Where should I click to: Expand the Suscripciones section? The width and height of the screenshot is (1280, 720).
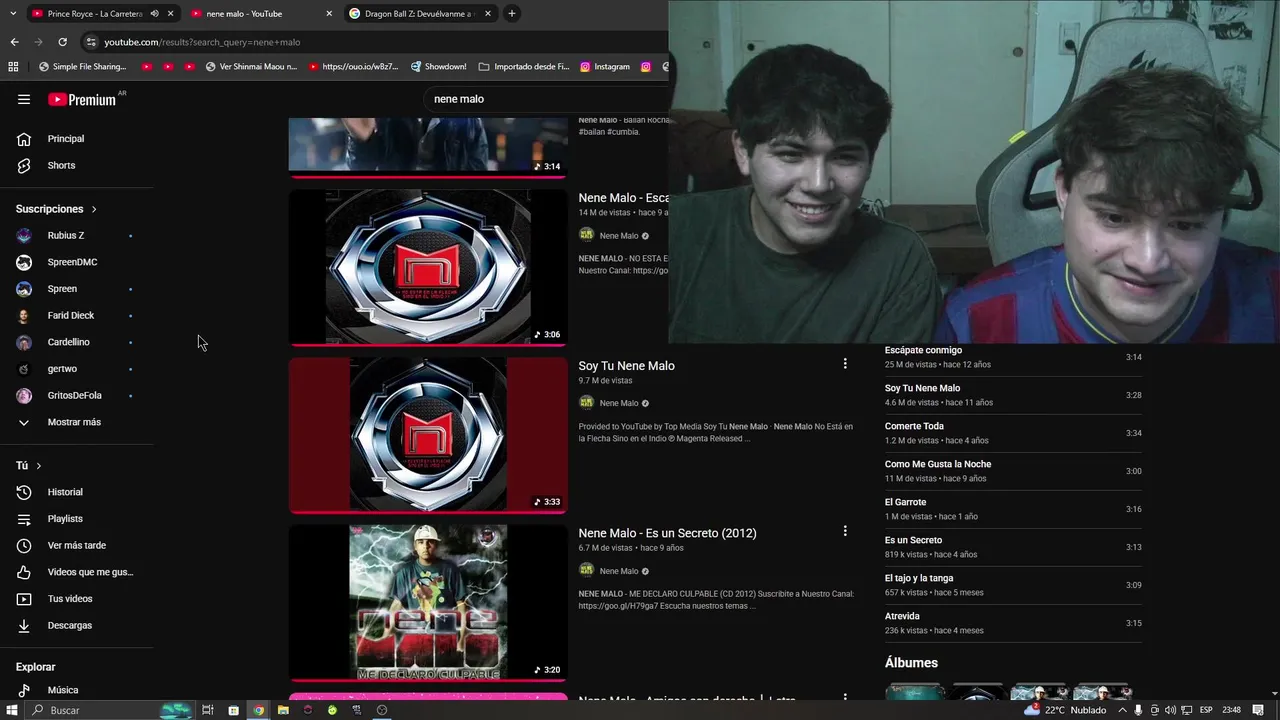[x=56, y=209]
